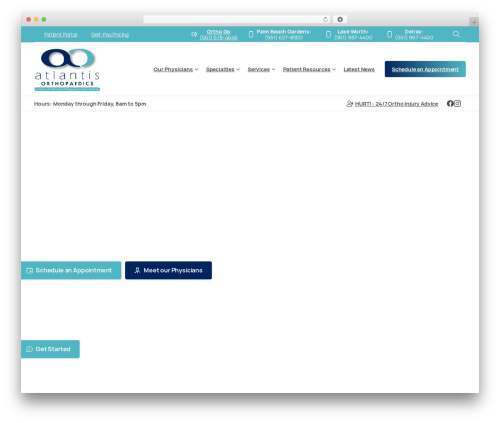Open the Instagram page icon

(458, 104)
